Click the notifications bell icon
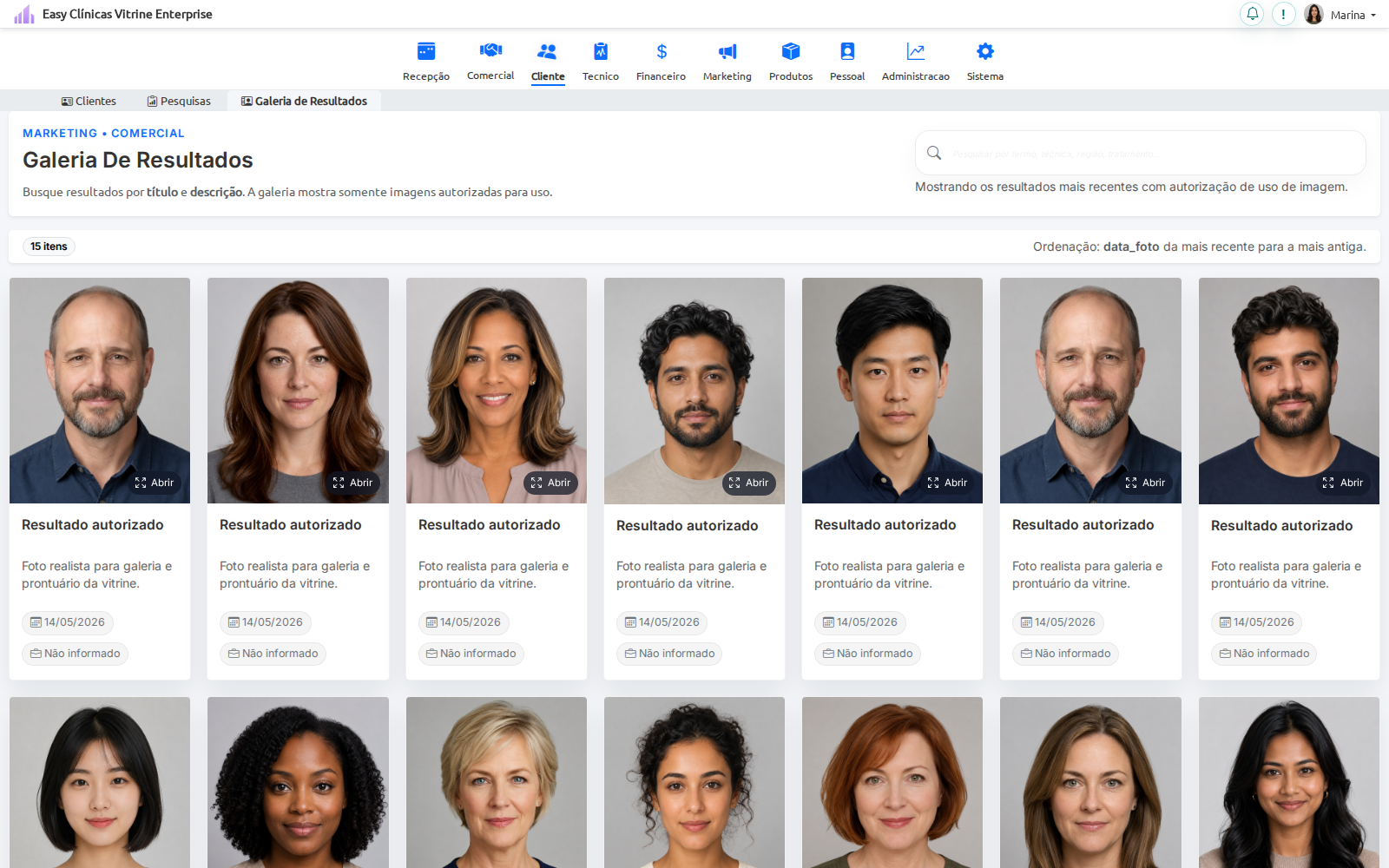This screenshot has height=868, width=1389. pos(1252,14)
